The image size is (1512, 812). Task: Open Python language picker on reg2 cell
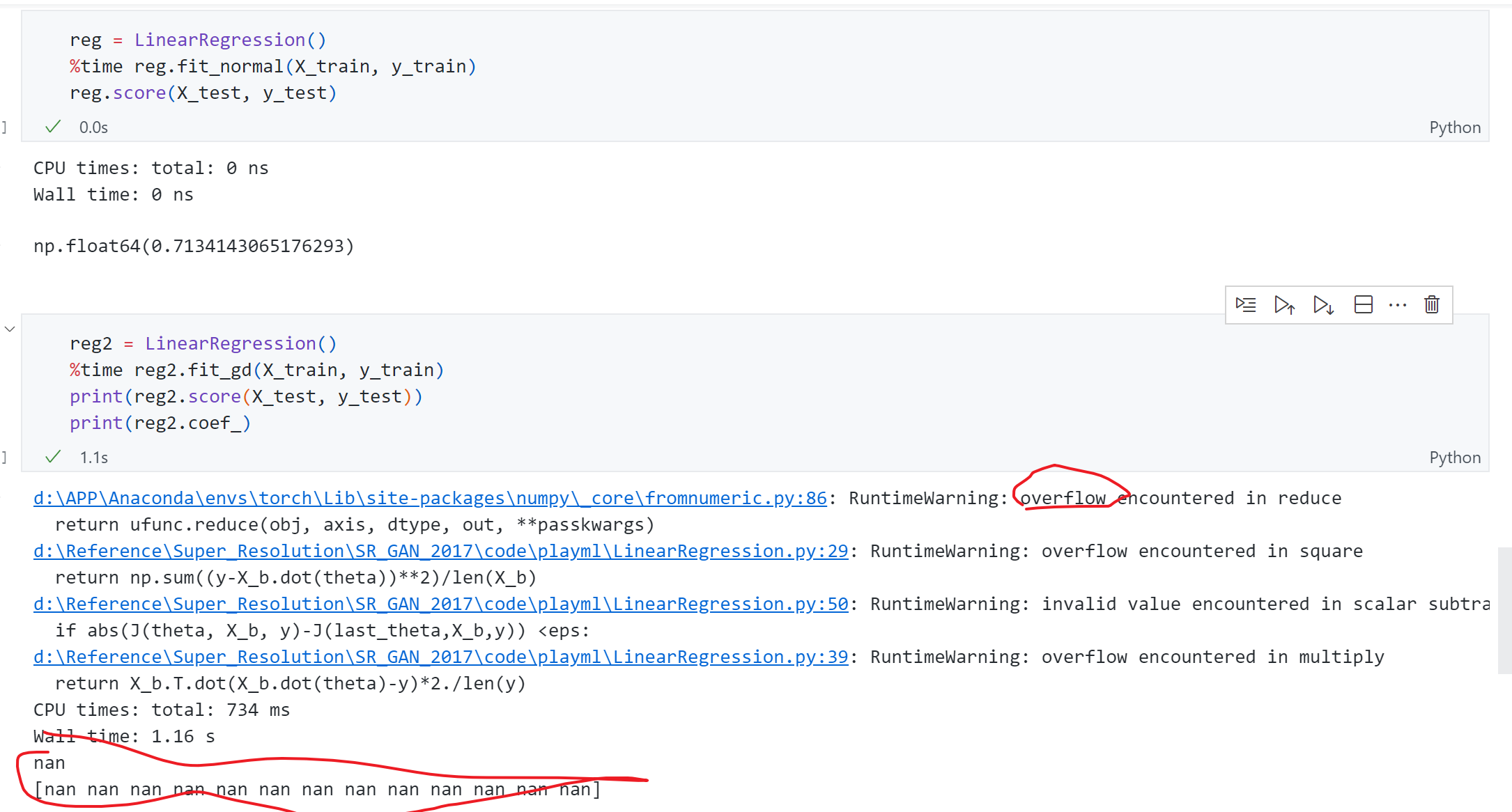click(1455, 458)
